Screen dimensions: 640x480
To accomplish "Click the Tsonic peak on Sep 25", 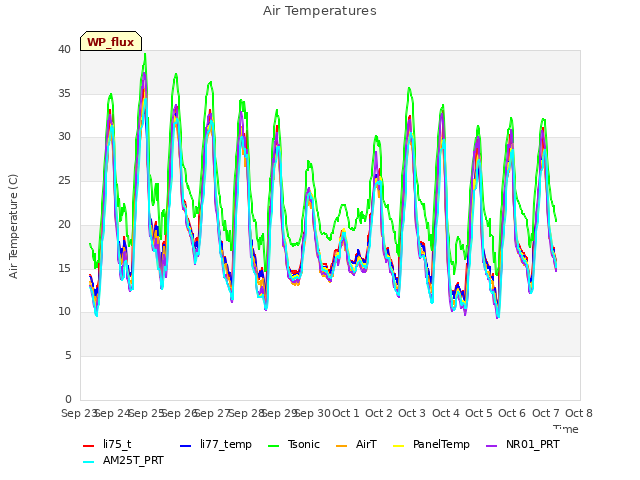I will pos(145,54).
